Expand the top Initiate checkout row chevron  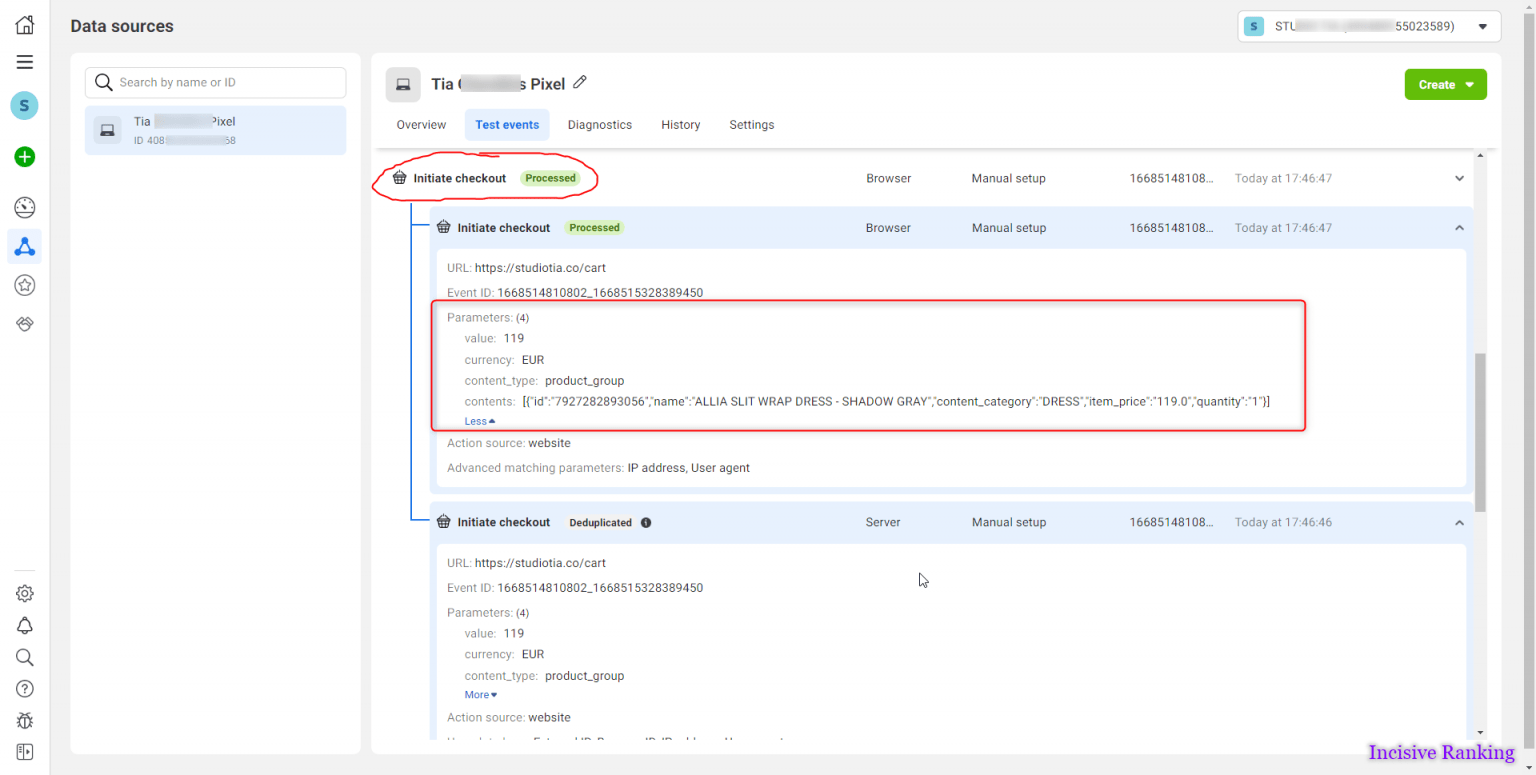(x=1459, y=178)
